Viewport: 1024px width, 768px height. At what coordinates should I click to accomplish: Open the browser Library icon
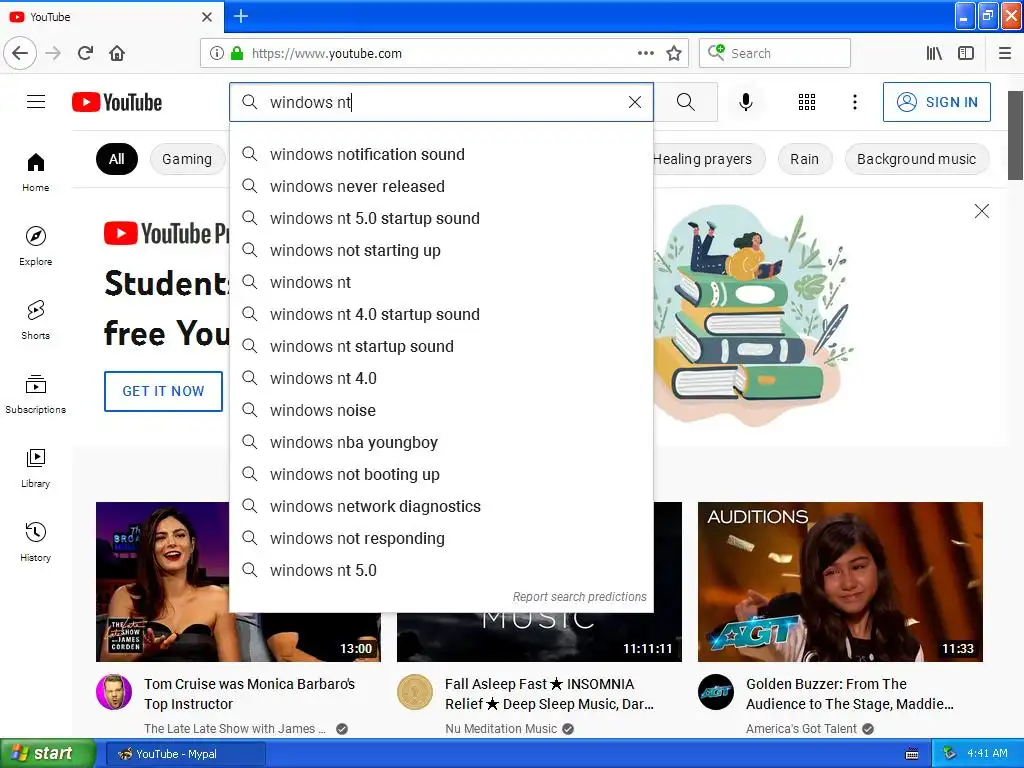[934, 53]
